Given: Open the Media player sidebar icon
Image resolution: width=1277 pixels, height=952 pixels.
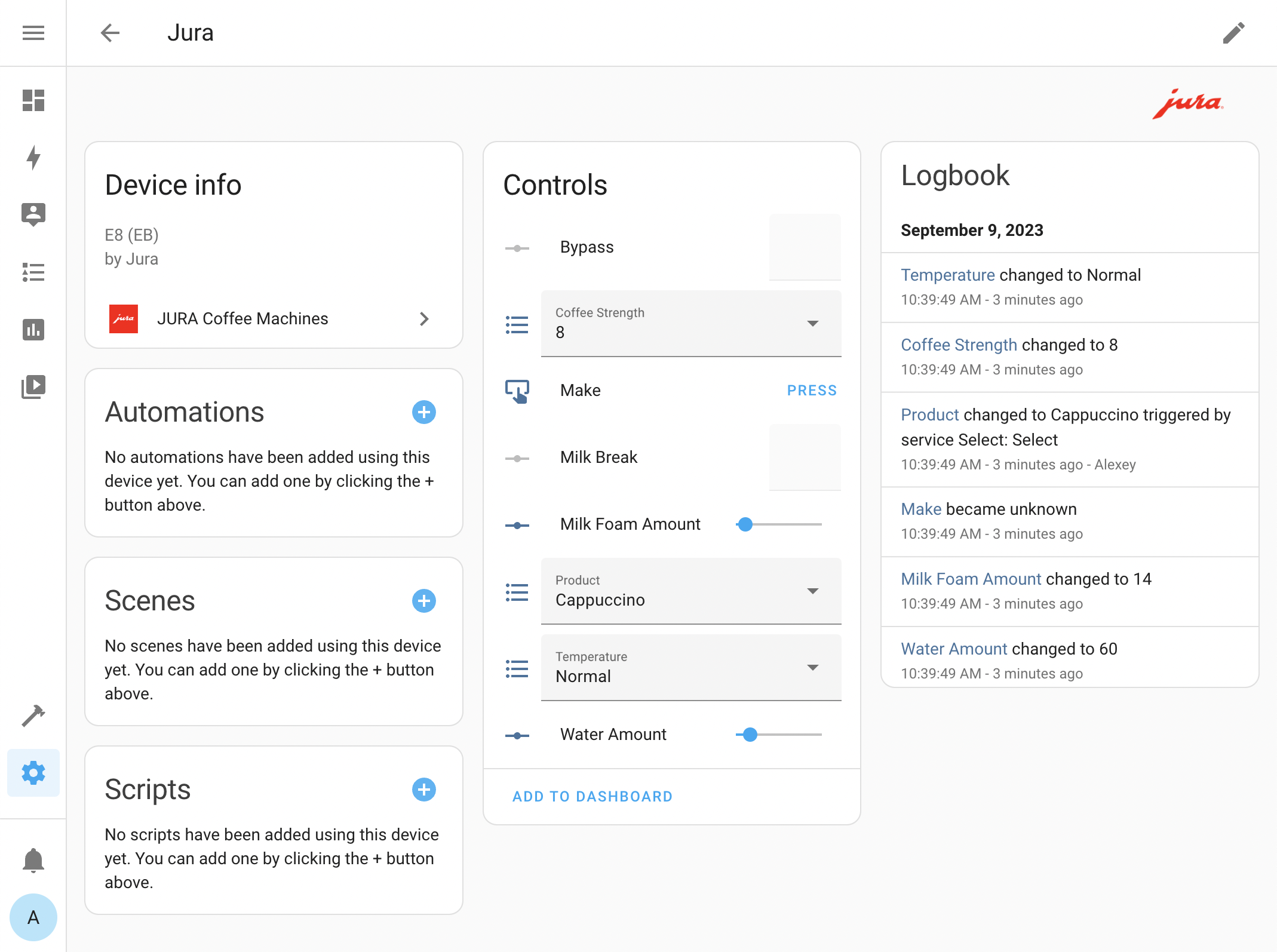Looking at the screenshot, I should [33, 387].
